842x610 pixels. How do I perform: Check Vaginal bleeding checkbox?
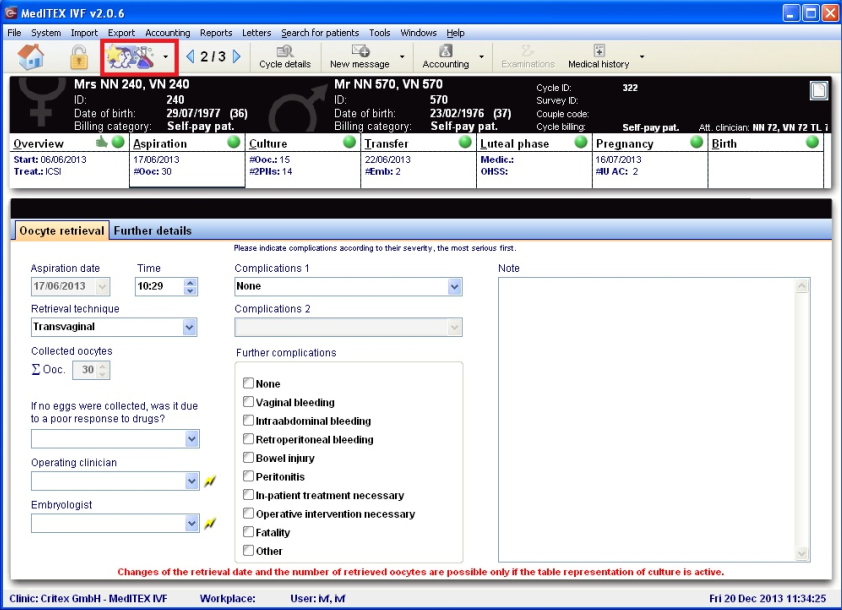(x=248, y=402)
